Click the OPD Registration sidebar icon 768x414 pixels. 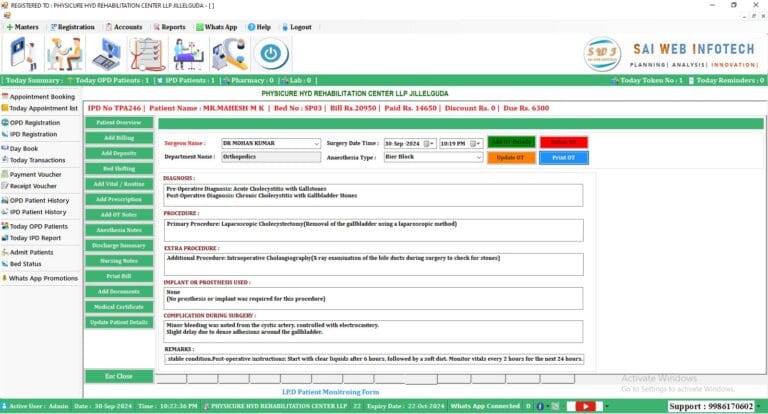click(5, 122)
